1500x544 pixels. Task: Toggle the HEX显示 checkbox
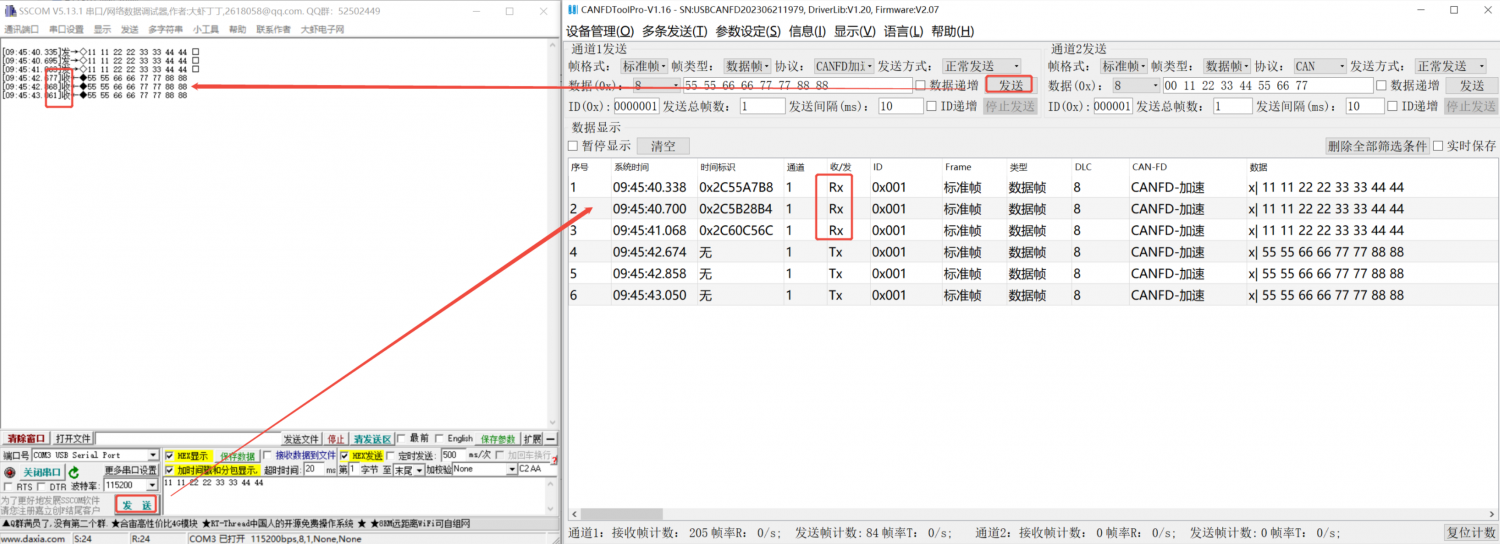[169, 456]
